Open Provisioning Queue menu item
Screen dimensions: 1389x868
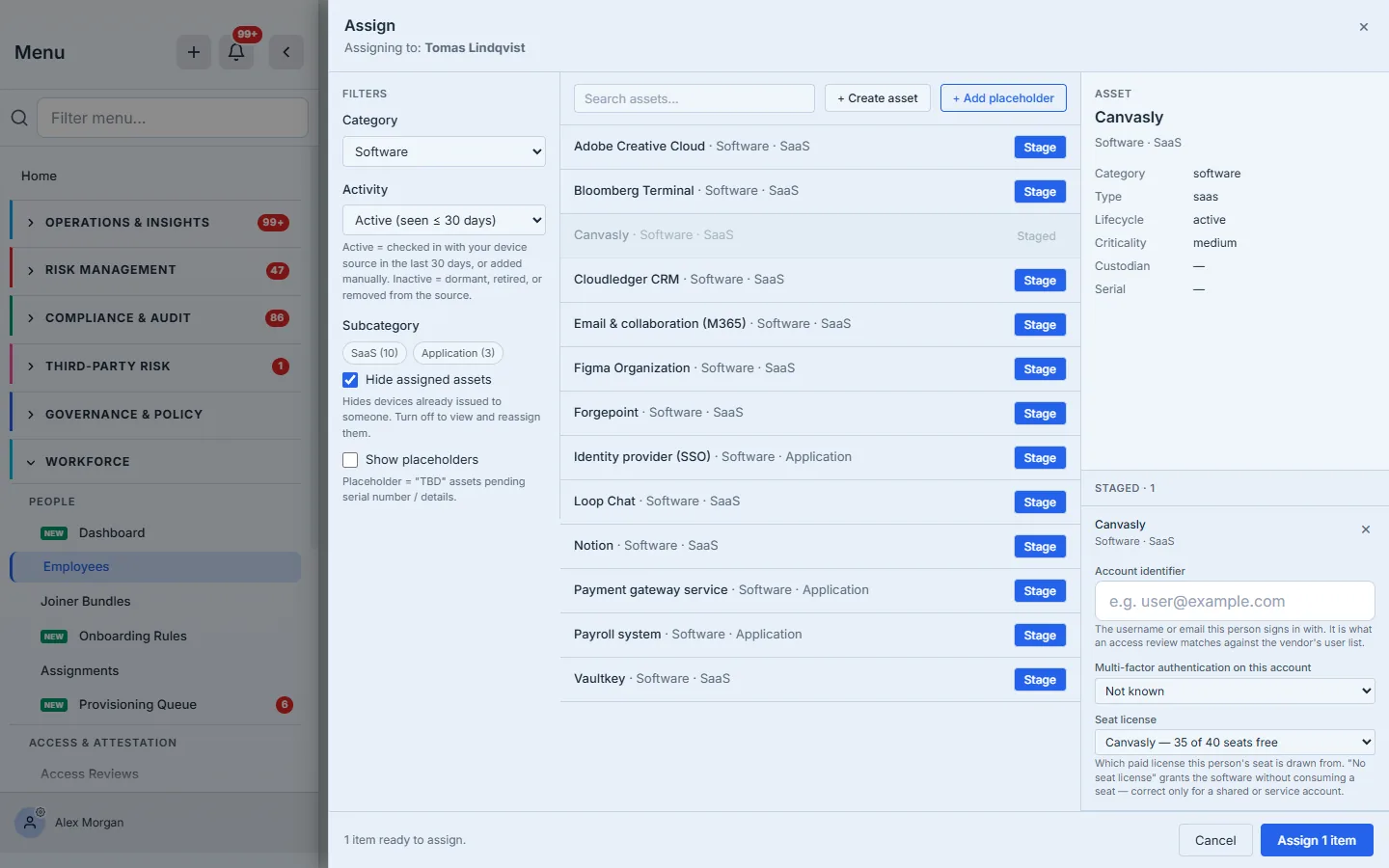[x=138, y=705]
